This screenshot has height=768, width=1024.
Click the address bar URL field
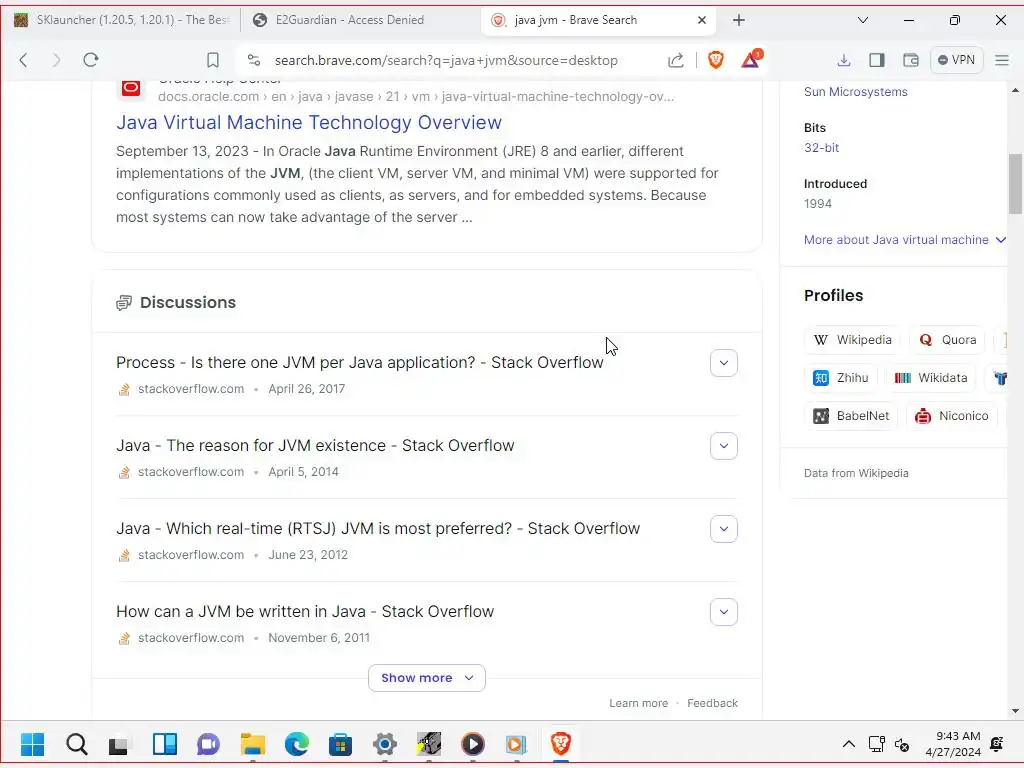coord(446,60)
